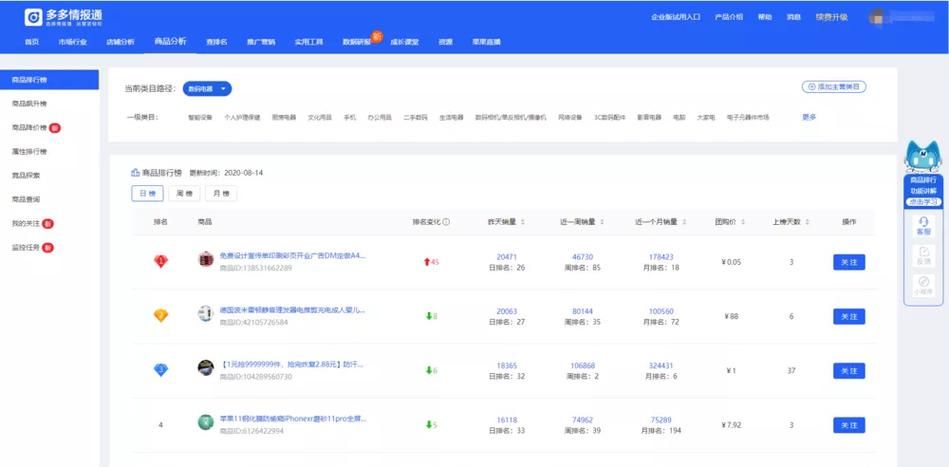Screen dimensions: 949x467
Task: Sort by 近一周销量 column arrows
Action: (x=602, y=222)
